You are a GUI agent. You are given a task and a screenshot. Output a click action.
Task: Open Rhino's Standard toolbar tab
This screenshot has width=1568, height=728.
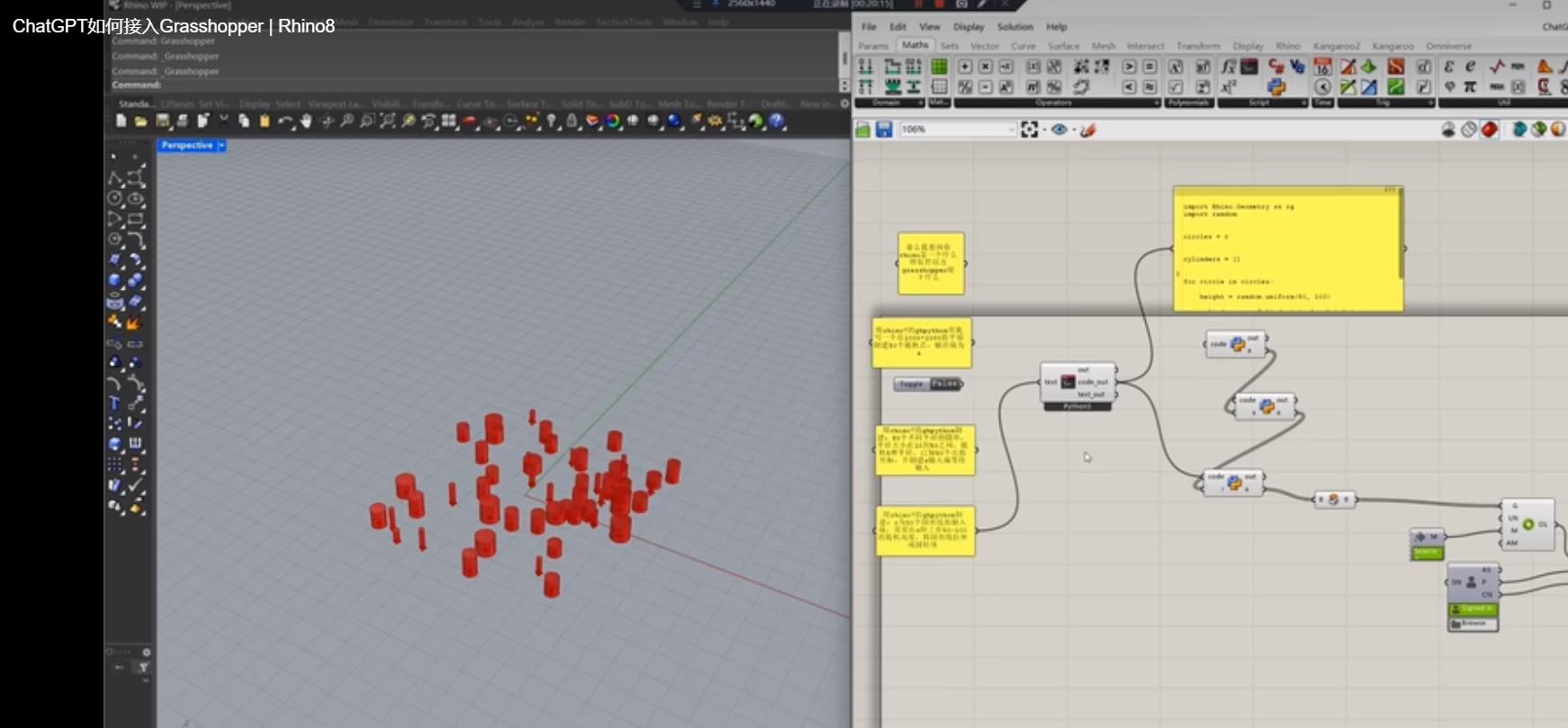click(x=136, y=103)
